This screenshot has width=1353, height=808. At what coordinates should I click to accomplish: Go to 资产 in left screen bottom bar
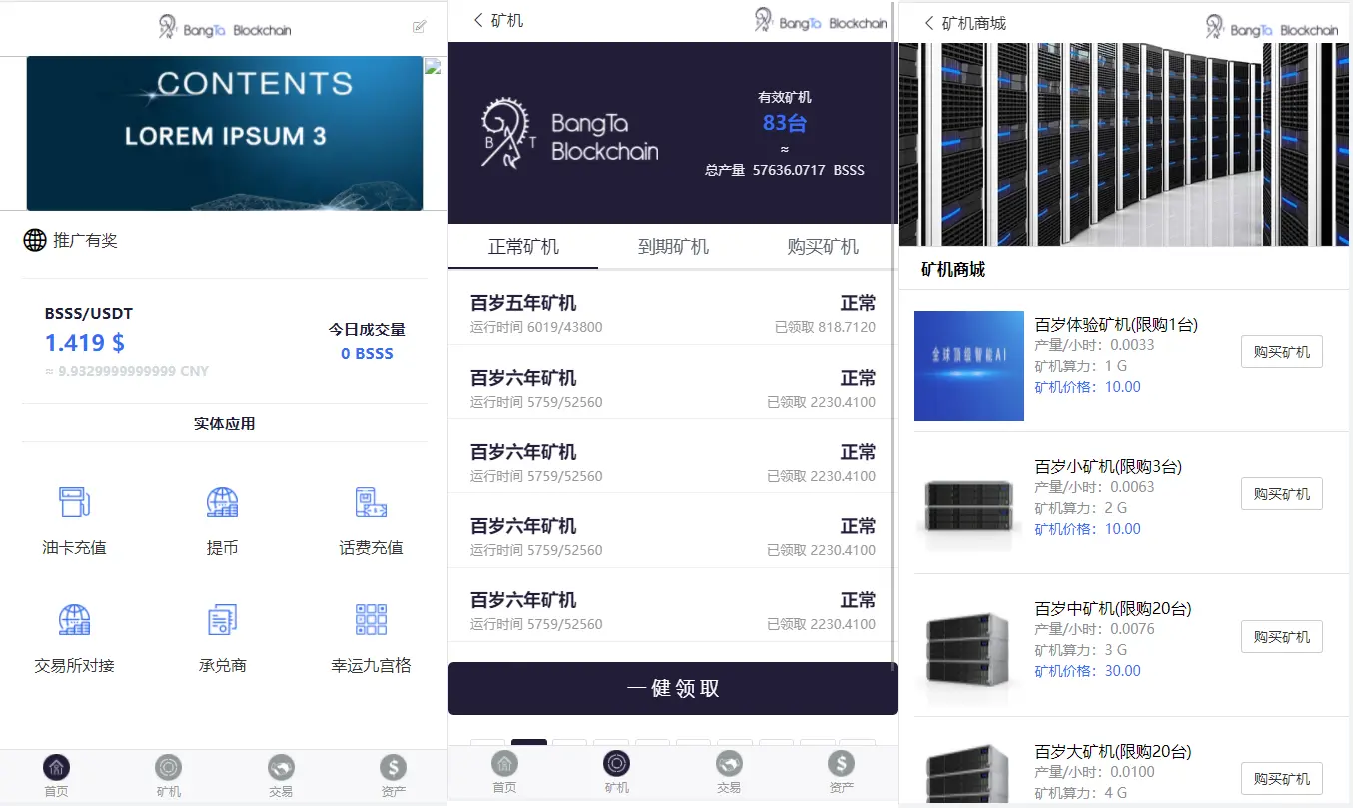(x=393, y=776)
